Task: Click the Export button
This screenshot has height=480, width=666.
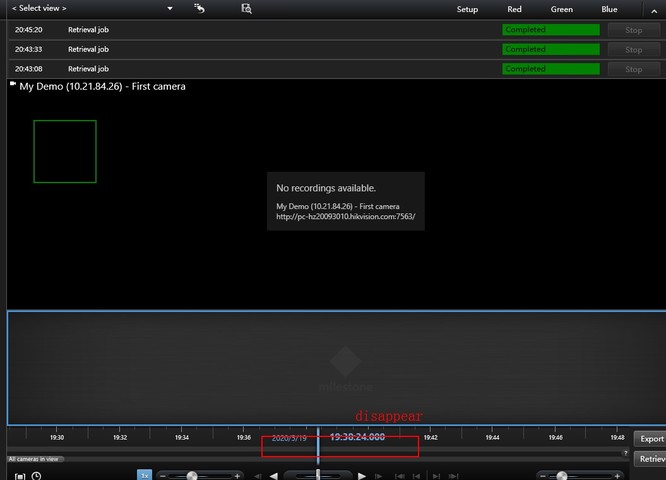Action: 651,438
